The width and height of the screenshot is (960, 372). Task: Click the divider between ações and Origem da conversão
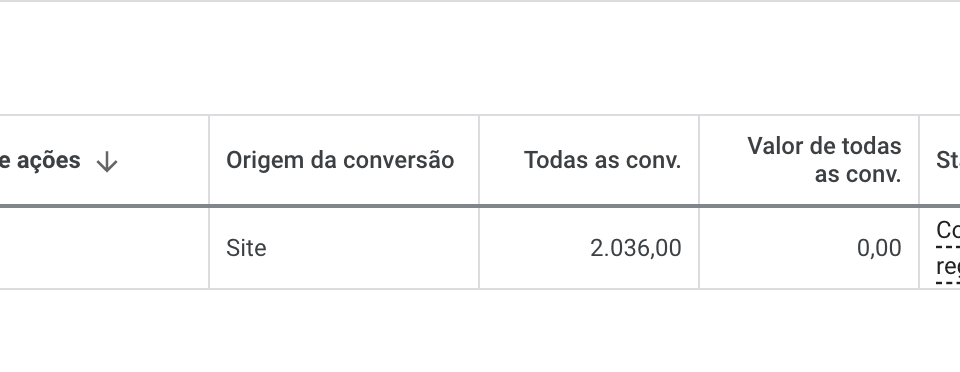pos(209,160)
